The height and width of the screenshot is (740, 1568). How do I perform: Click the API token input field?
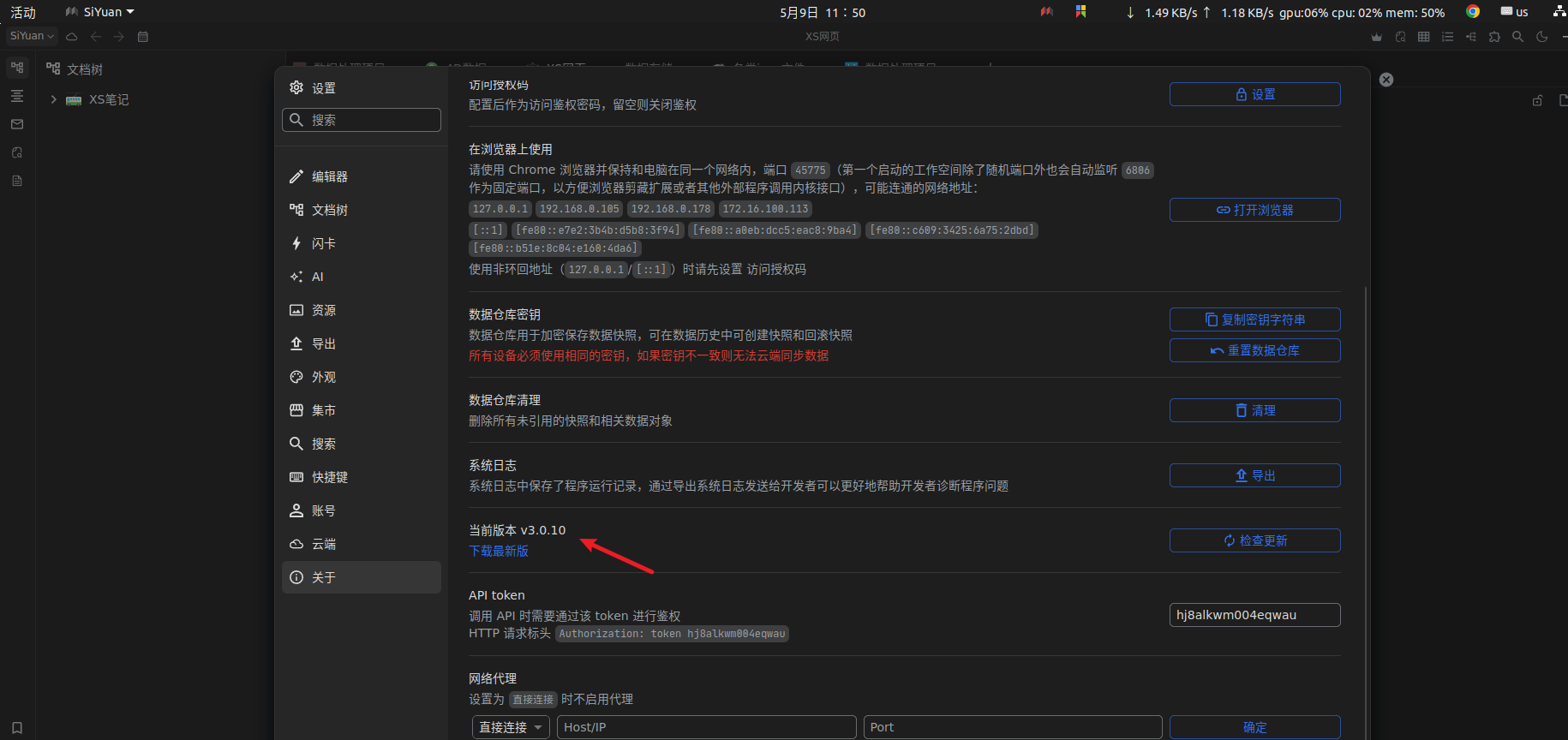tap(1255, 615)
